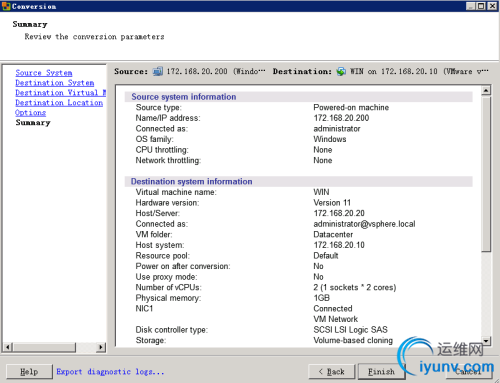Click the 'Resource pool:' label

[x=162, y=256]
